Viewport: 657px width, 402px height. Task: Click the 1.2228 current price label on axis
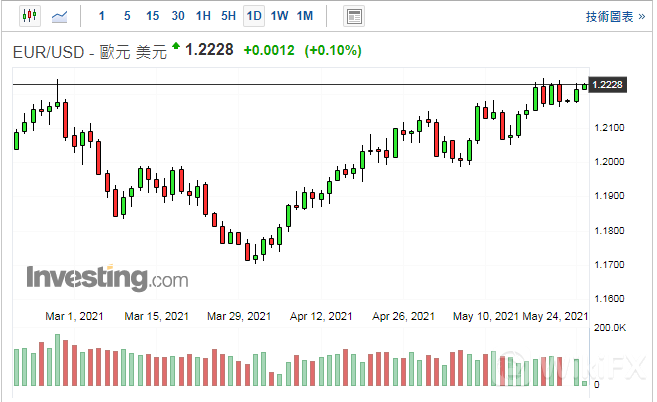[608, 85]
